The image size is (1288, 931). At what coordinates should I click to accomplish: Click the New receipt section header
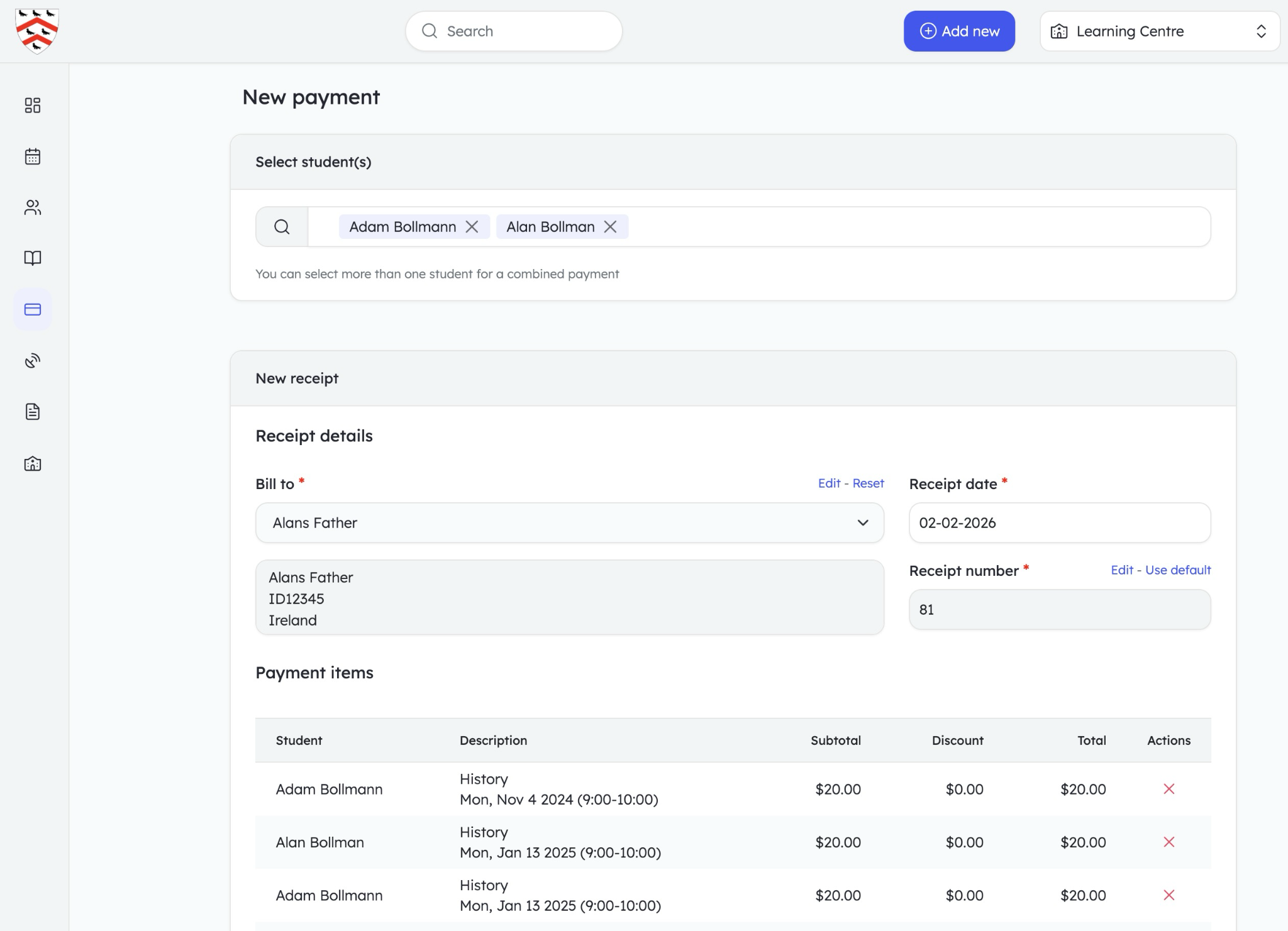[296, 378]
